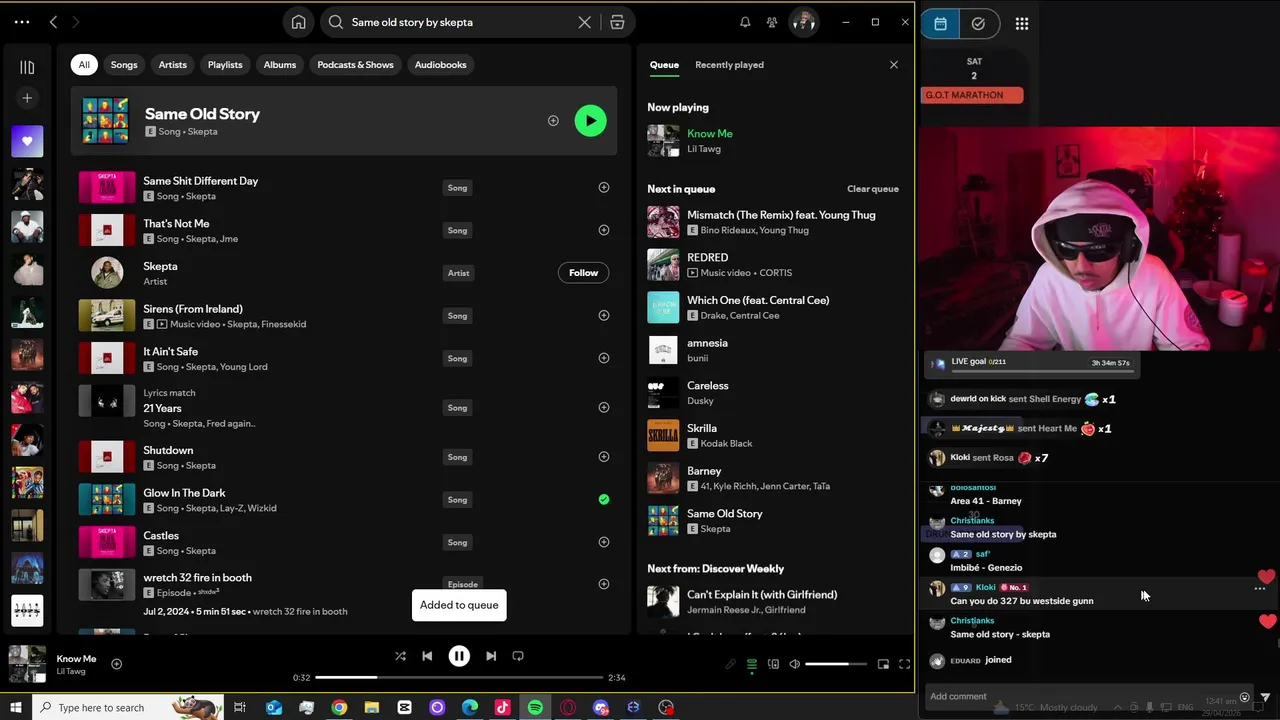Screen dimensions: 1280x720
Task: Play the Same Old Story top result
Action: coord(590,121)
